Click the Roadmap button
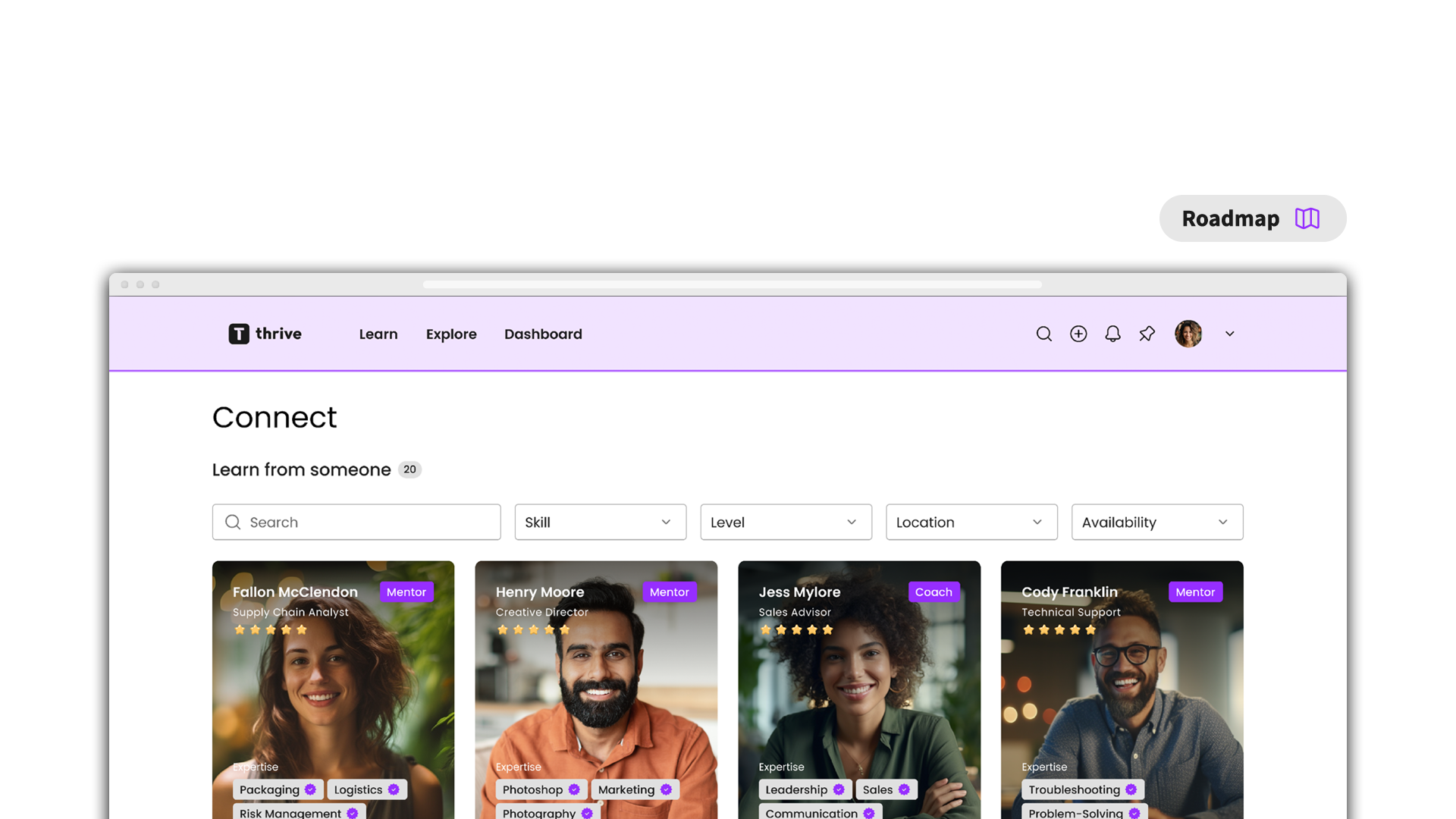Viewport: 1456px width, 819px height. click(1252, 218)
